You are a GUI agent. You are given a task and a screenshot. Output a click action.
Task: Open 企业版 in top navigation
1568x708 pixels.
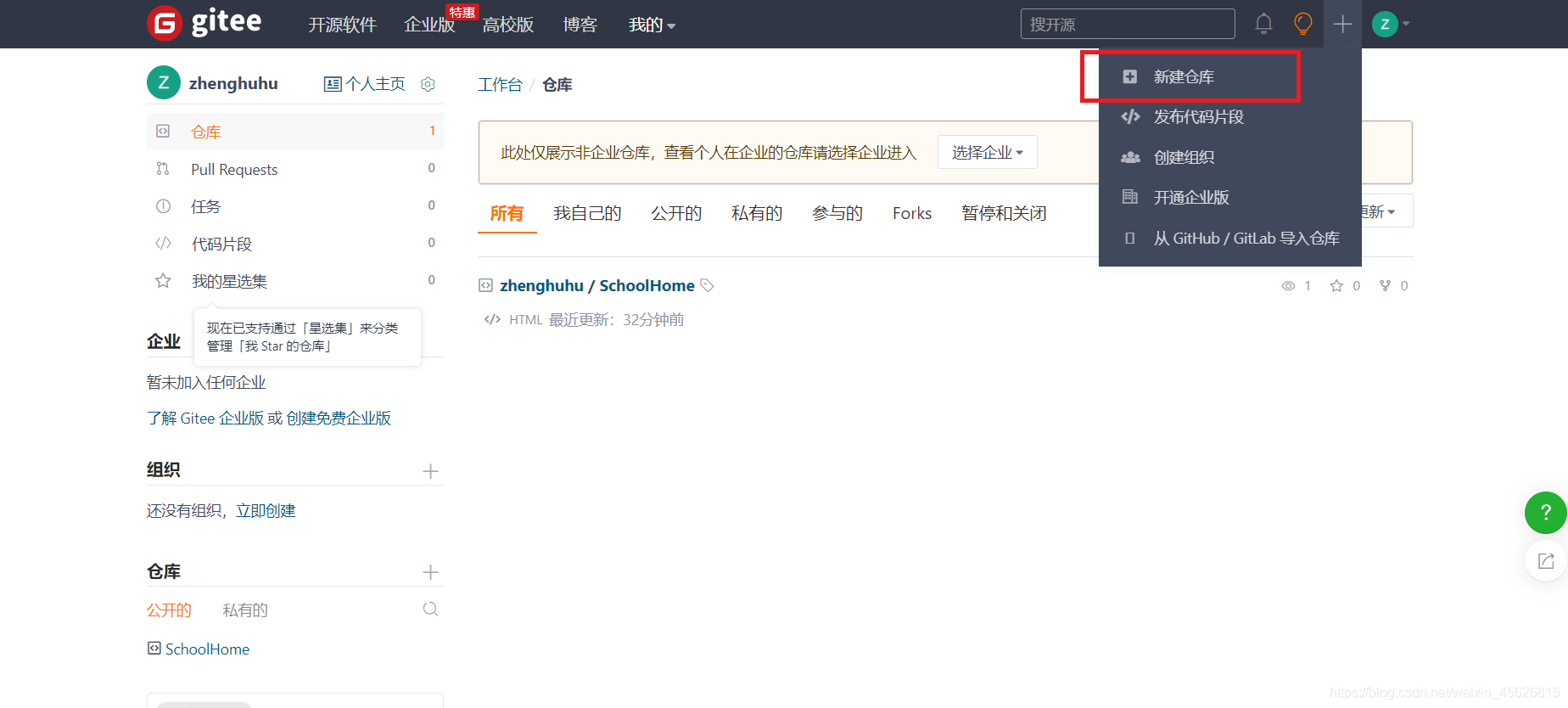click(x=429, y=25)
